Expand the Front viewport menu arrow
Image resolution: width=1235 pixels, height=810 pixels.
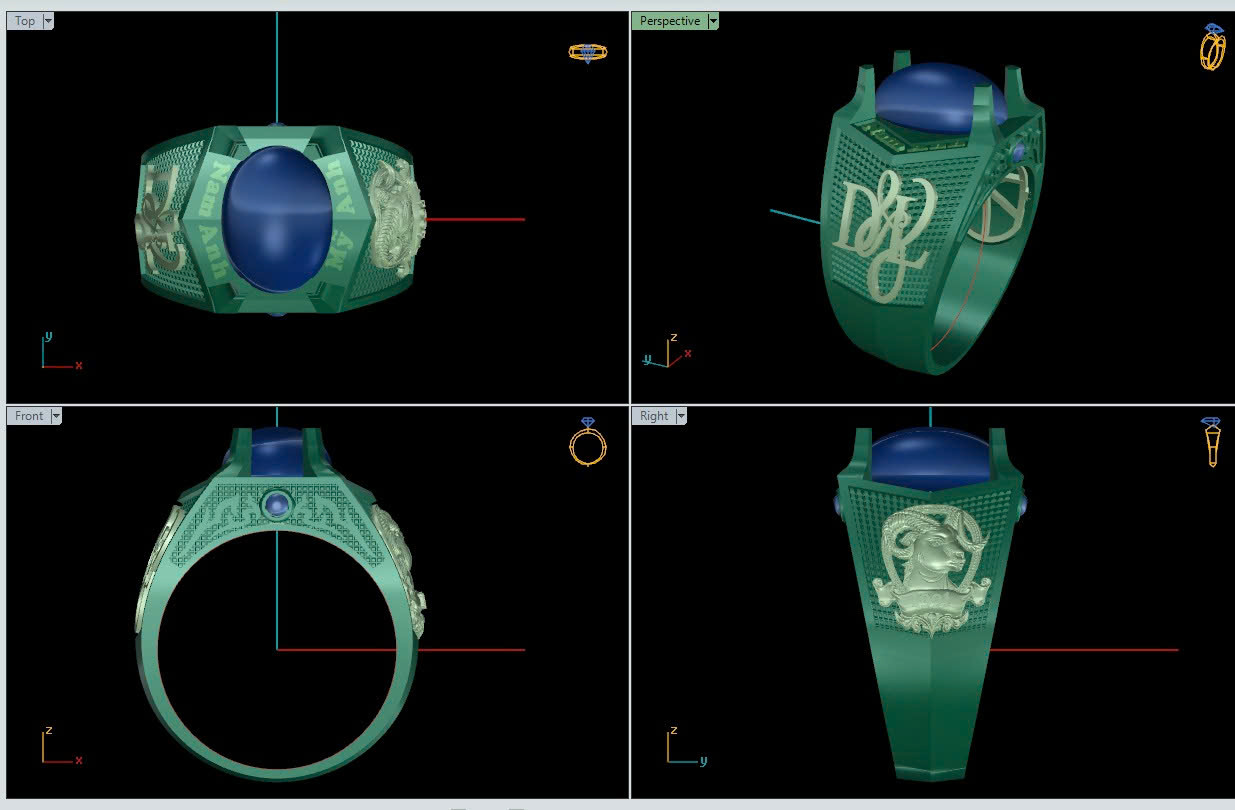pos(56,416)
